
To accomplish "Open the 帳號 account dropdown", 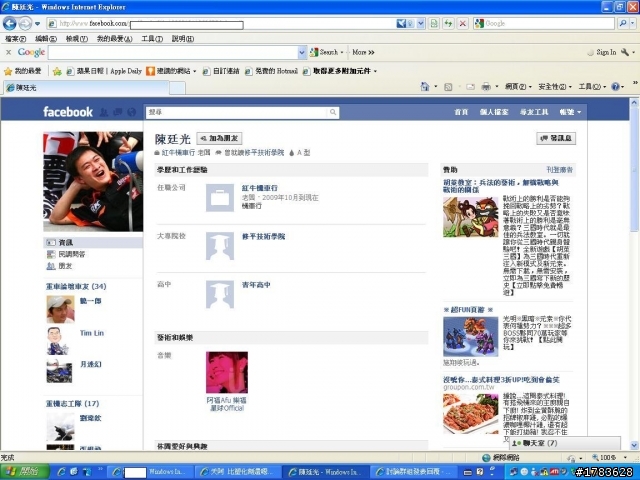I will tap(570, 112).
